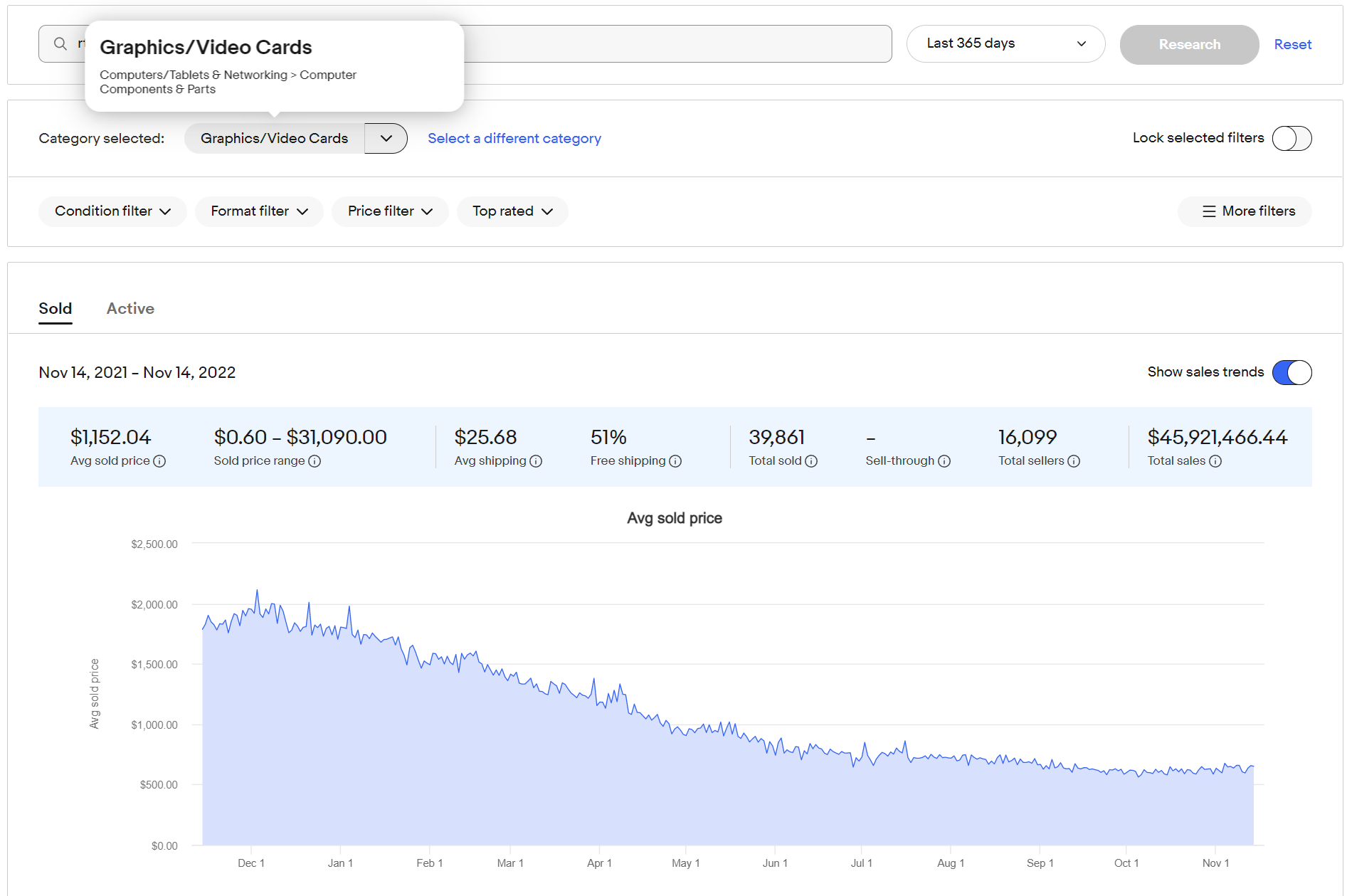Open the Price filter dropdown

[390, 211]
